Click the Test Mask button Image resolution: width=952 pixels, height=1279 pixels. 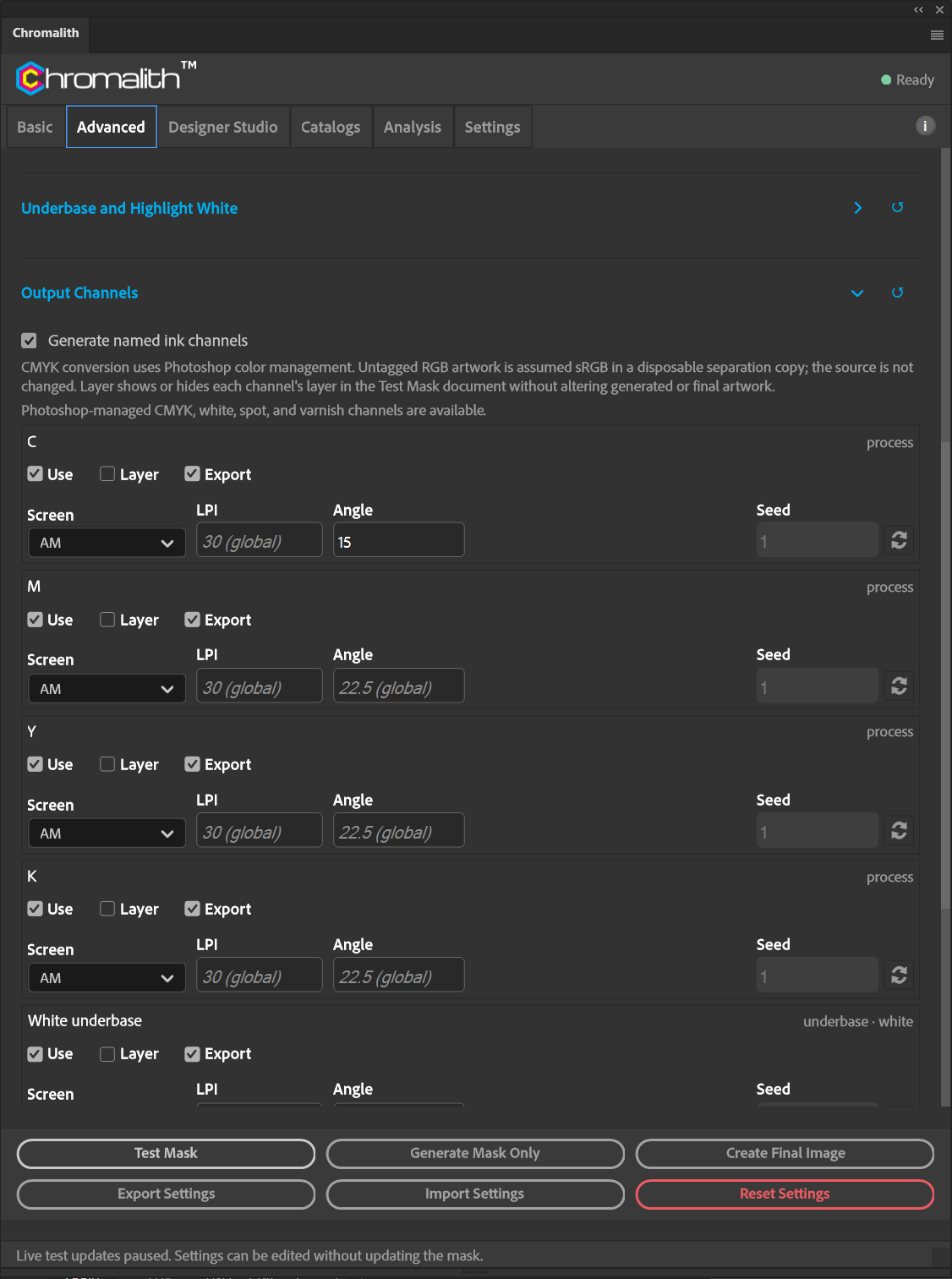tap(166, 1153)
